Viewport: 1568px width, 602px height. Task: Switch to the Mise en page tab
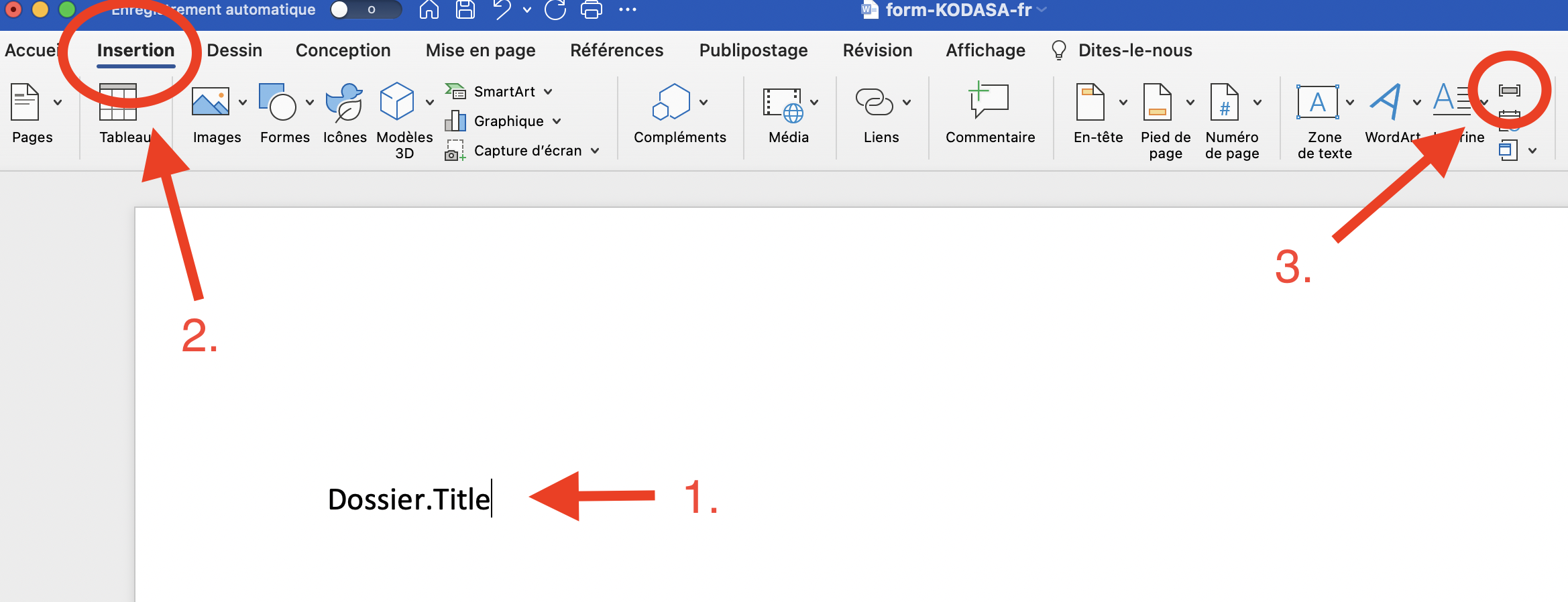pyautogui.click(x=480, y=50)
